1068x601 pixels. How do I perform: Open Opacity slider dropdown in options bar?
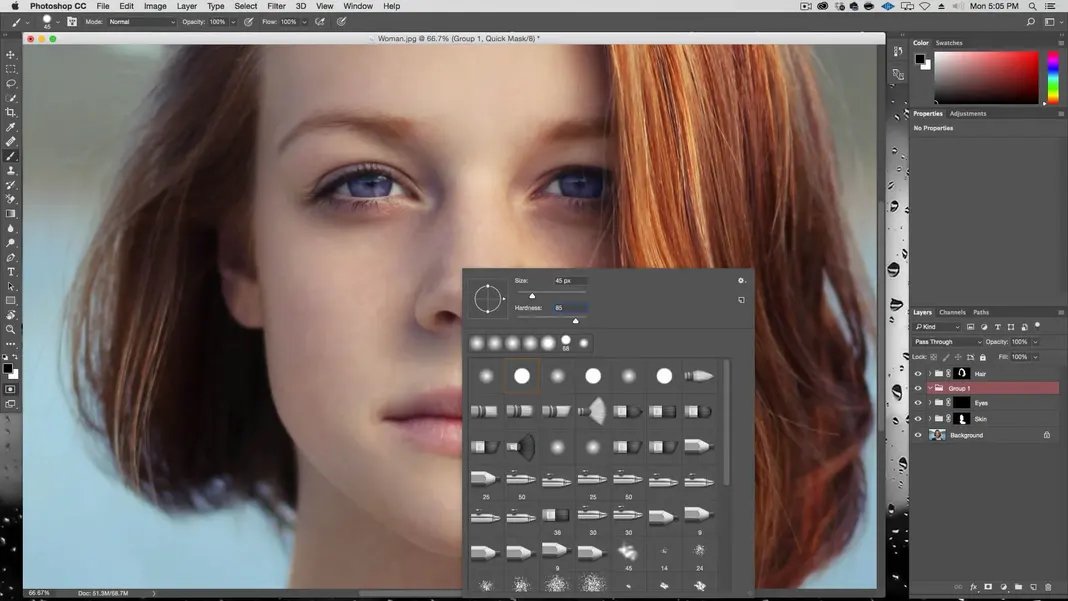tap(233, 22)
